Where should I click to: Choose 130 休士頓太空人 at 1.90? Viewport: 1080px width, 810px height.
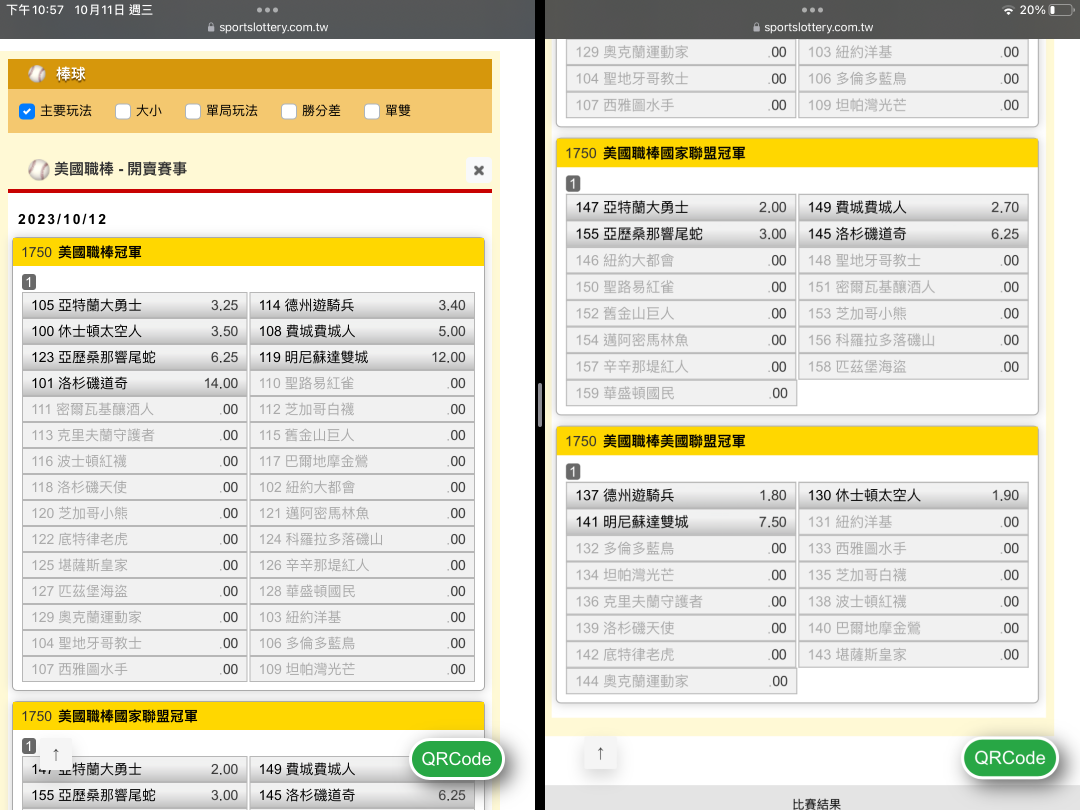[x=913, y=495]
